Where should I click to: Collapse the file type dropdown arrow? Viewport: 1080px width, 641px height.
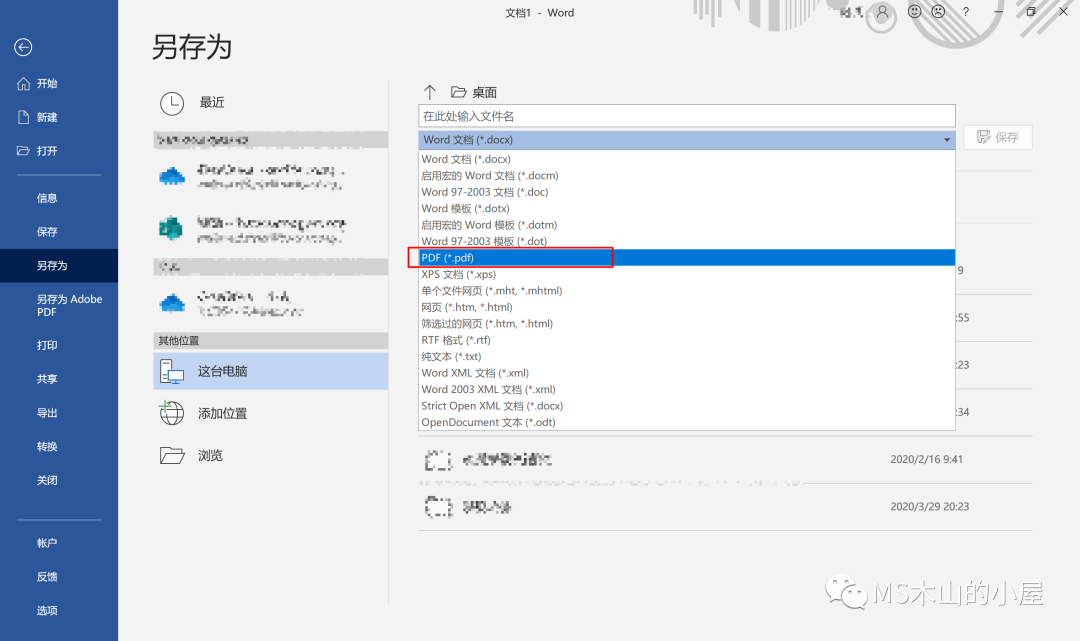[947, 140]
